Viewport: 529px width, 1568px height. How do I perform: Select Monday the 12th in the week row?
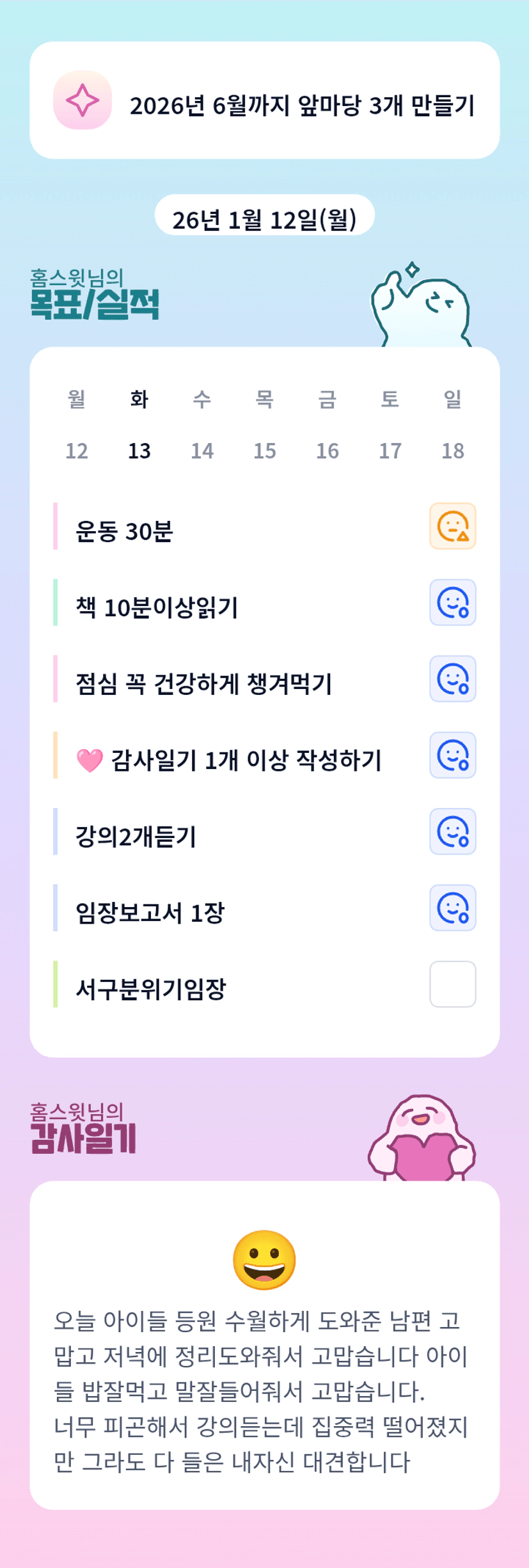pyautogui.click(x=77, y=451)
